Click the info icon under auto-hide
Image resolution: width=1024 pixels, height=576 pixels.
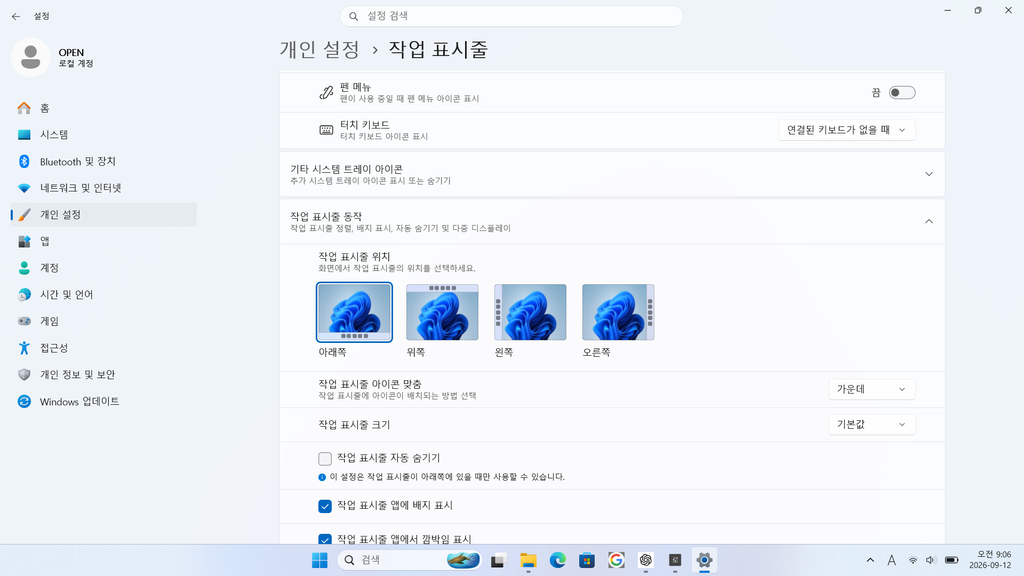pyautogui.click(x=322, y=477)
